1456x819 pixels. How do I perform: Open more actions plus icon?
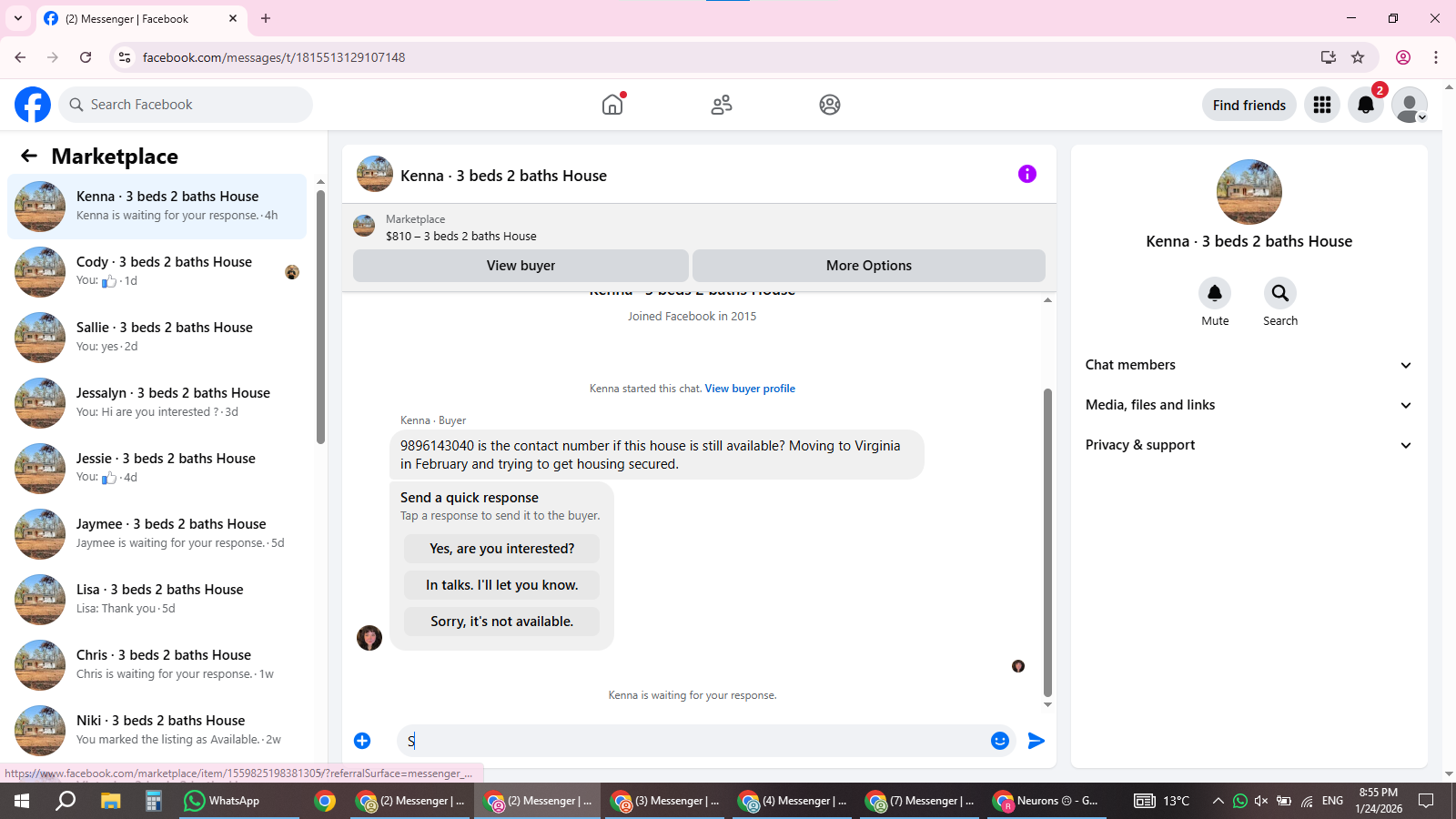pos(362,741)
